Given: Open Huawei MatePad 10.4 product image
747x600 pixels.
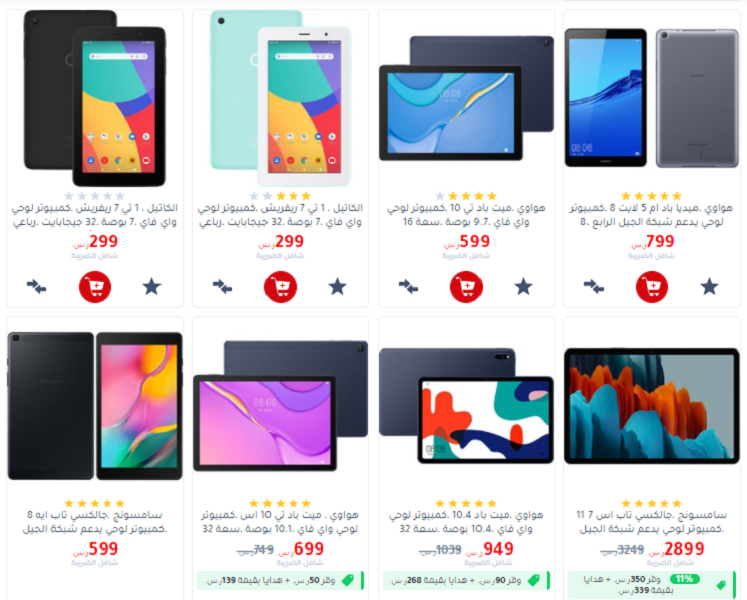Looking at the screenshot, I should tap(466, 406).
